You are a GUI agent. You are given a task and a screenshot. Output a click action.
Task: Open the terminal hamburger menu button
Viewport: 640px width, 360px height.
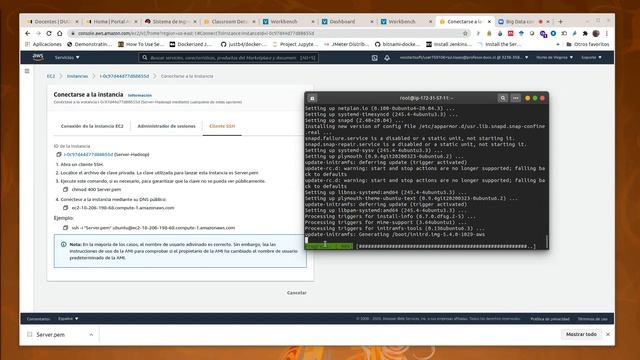[516, 98]
